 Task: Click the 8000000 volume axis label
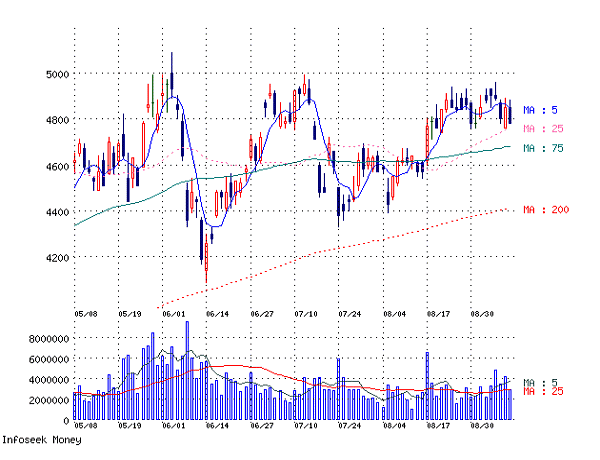pyautogui.click(x=49, y=339)
